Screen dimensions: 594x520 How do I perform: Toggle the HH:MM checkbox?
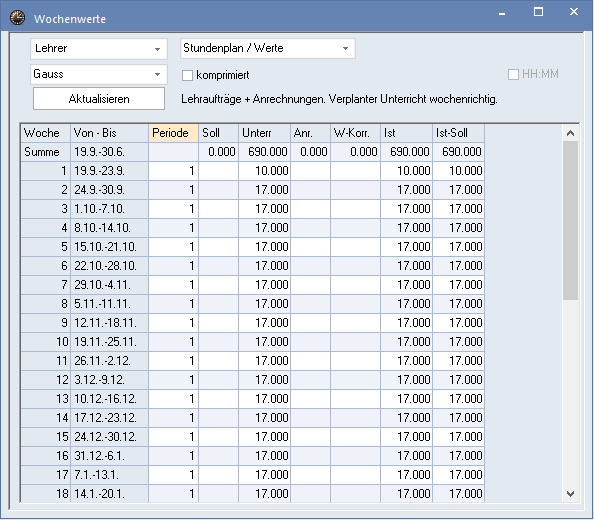pos(513,74)
